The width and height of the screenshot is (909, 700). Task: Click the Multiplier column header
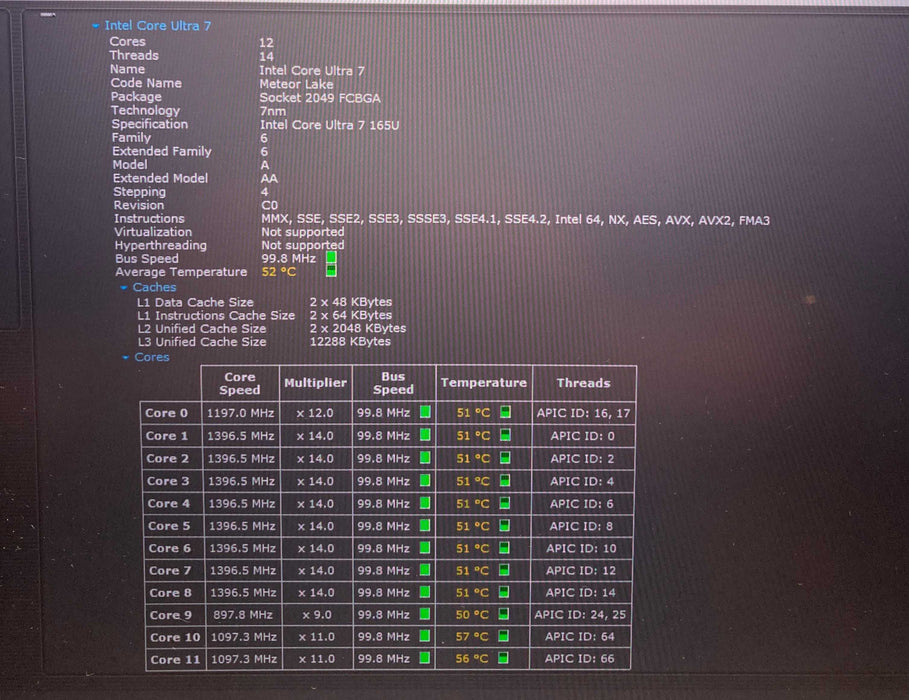(x=315, y=383)
